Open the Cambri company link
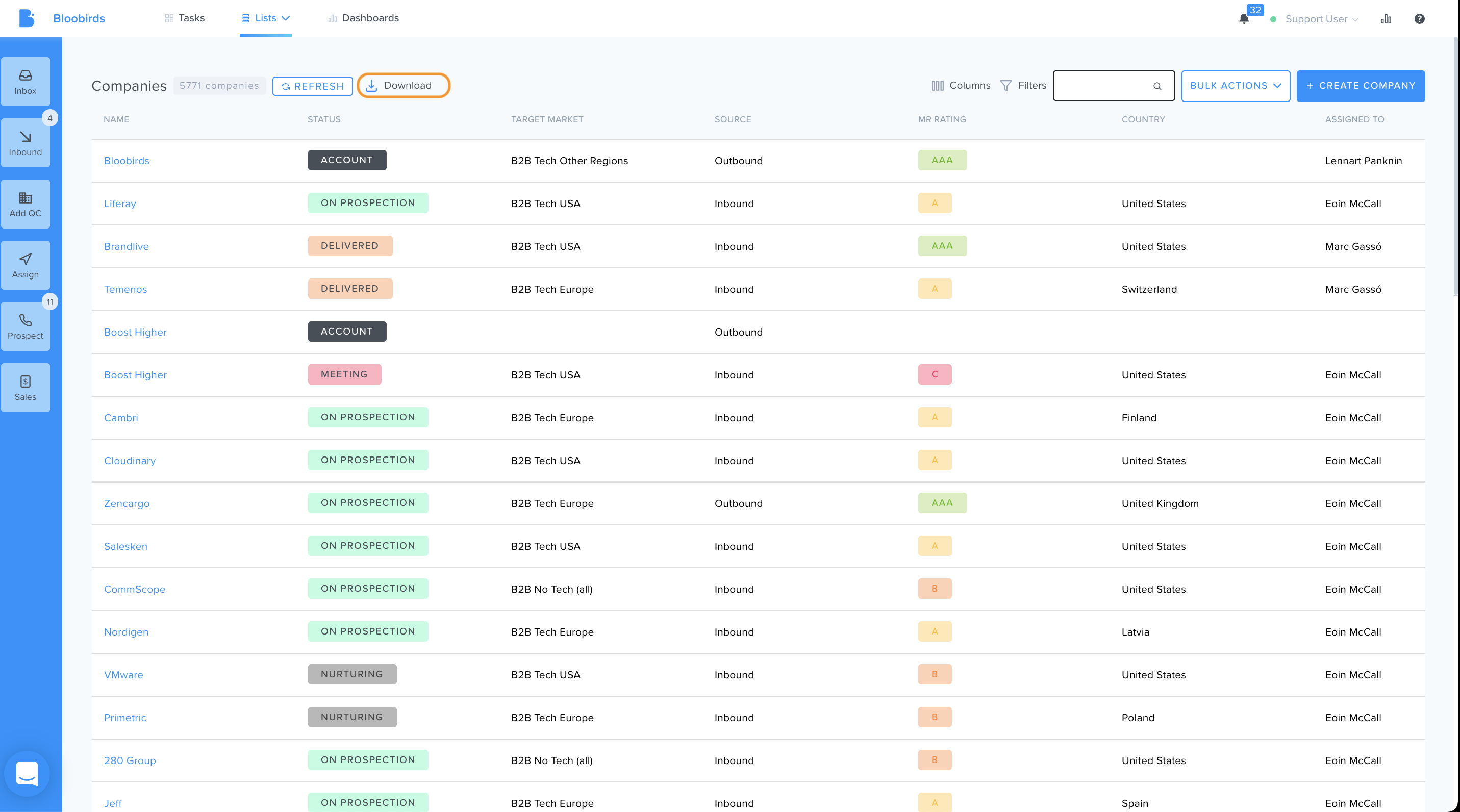This screenshot has width=1460, height=812. (121, 418)
